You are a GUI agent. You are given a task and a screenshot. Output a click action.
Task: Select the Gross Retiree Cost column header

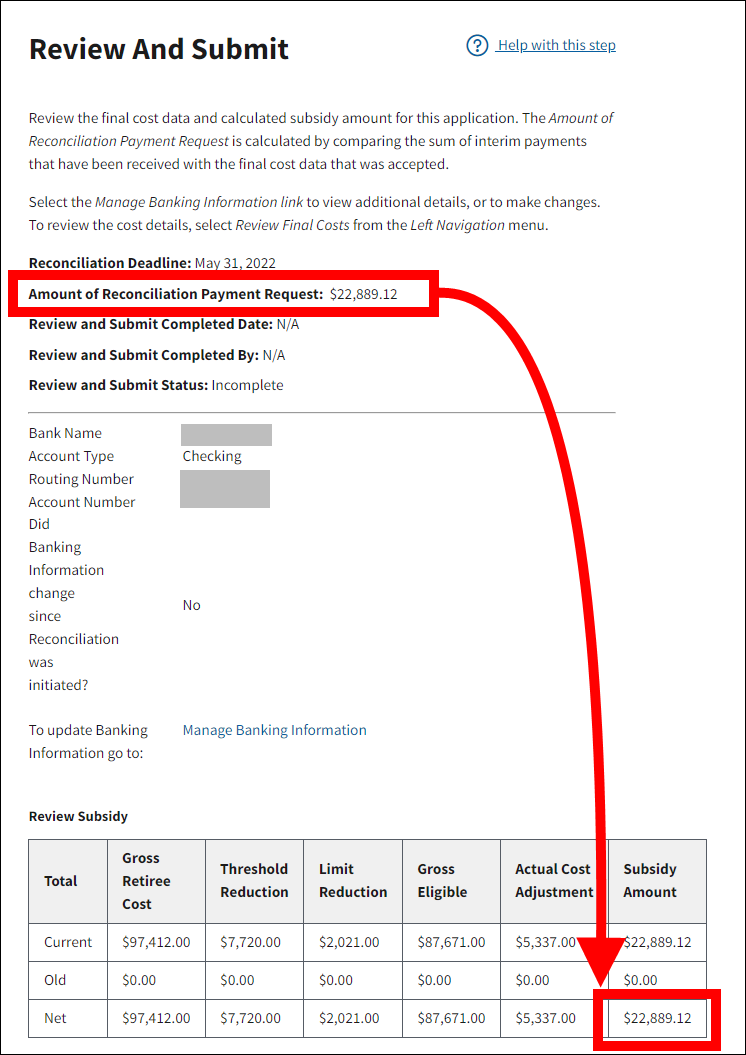click(x=146, y=881)
